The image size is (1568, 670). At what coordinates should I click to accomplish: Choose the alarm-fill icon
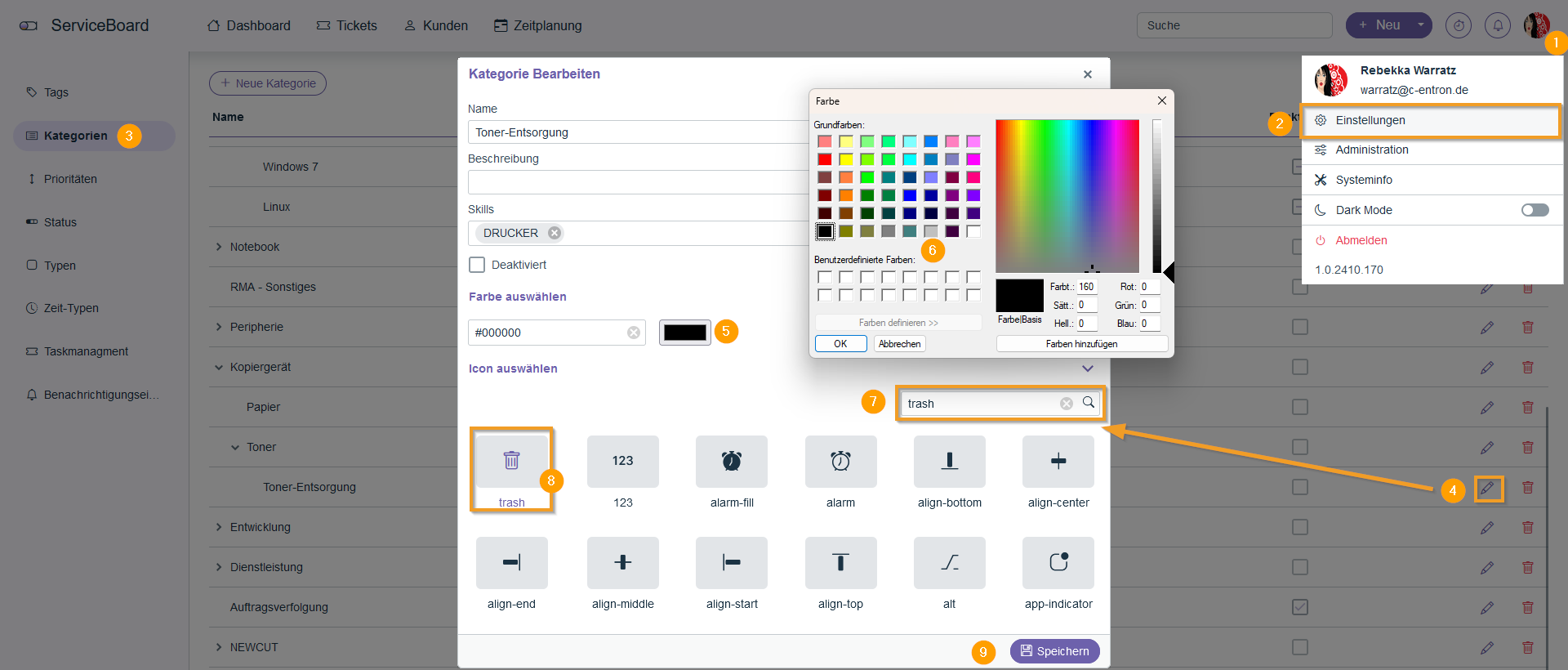tap(731, 462)
